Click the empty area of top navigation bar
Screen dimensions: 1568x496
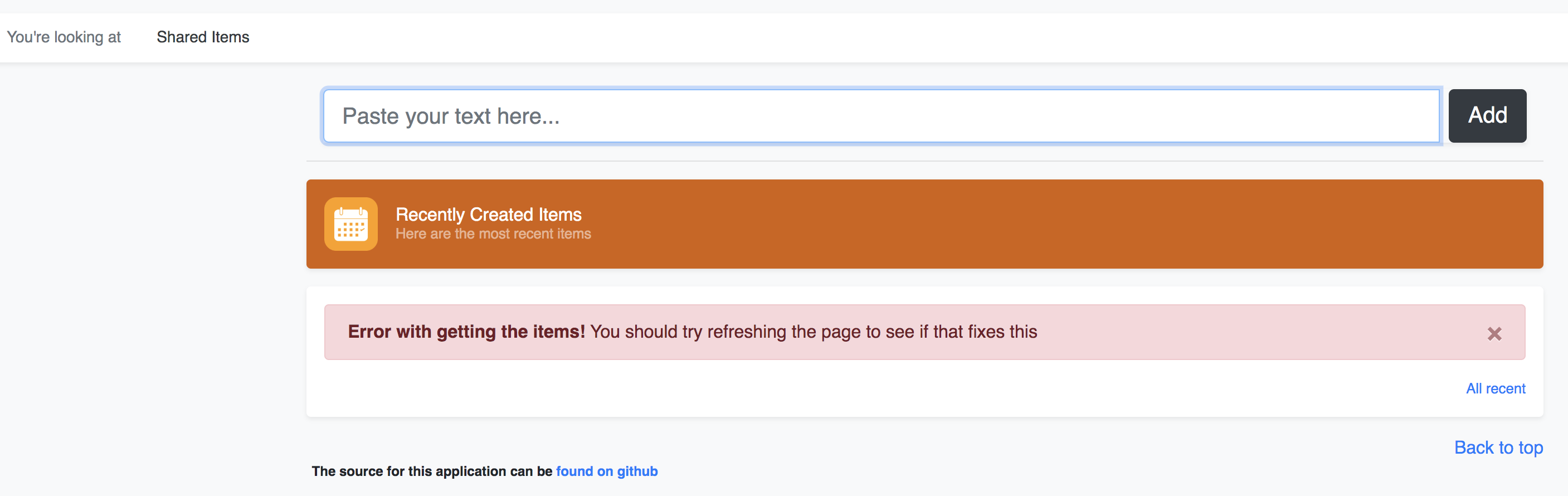click(913, 37)
